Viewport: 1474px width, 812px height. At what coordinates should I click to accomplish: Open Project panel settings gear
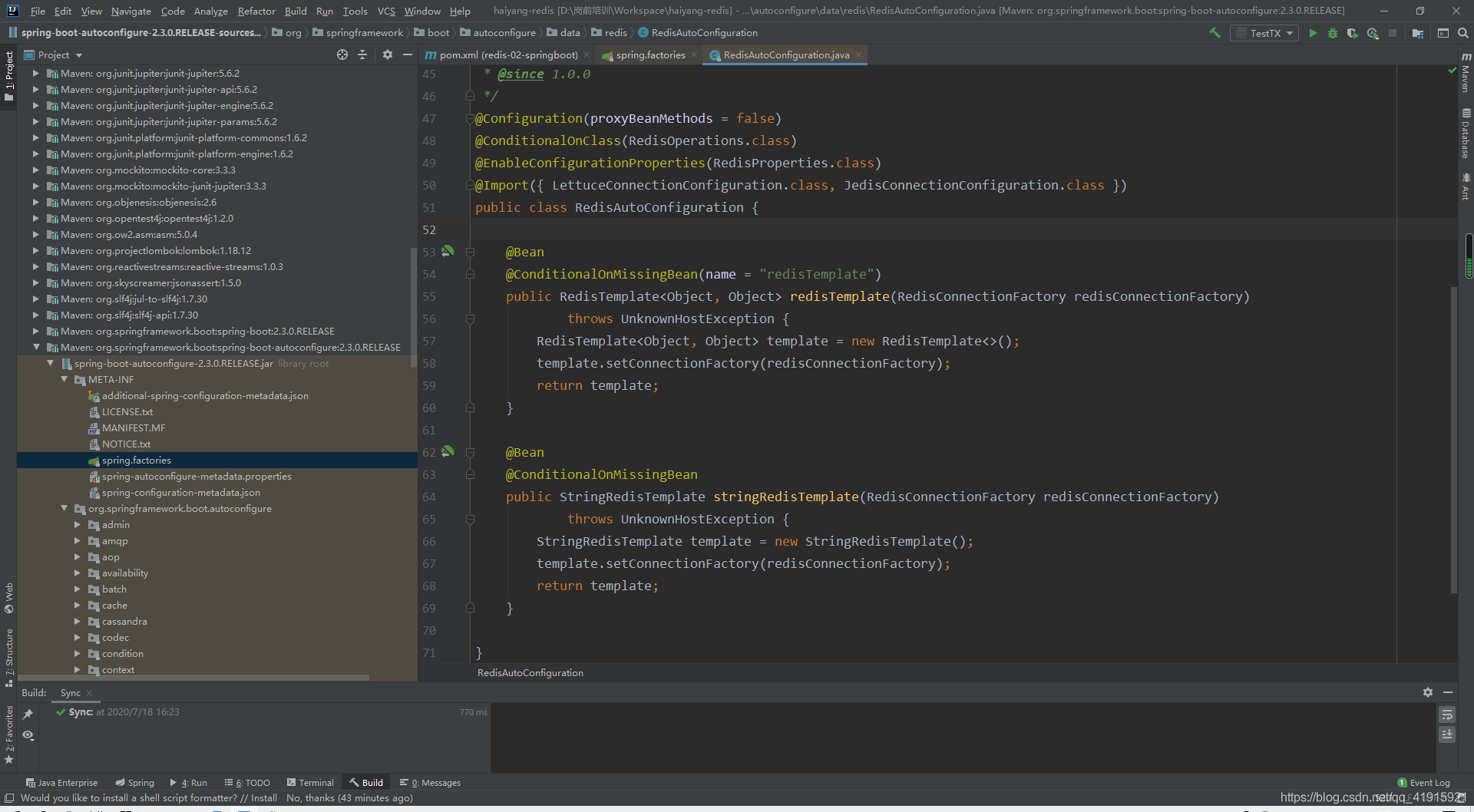(388, 54)
